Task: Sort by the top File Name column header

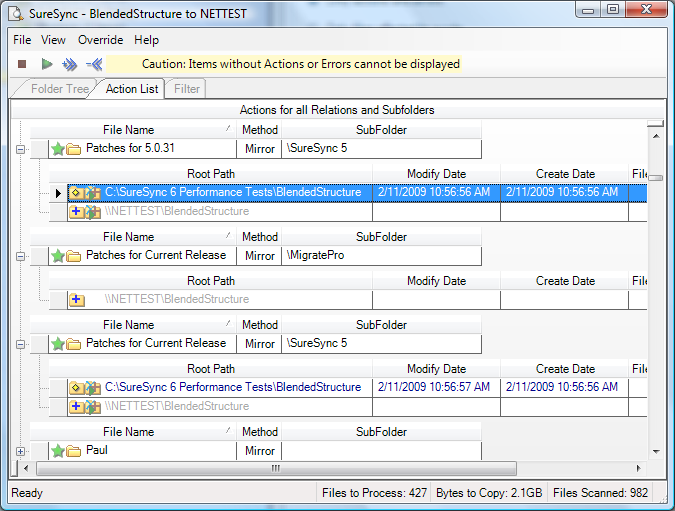Action: click(128, 130)
